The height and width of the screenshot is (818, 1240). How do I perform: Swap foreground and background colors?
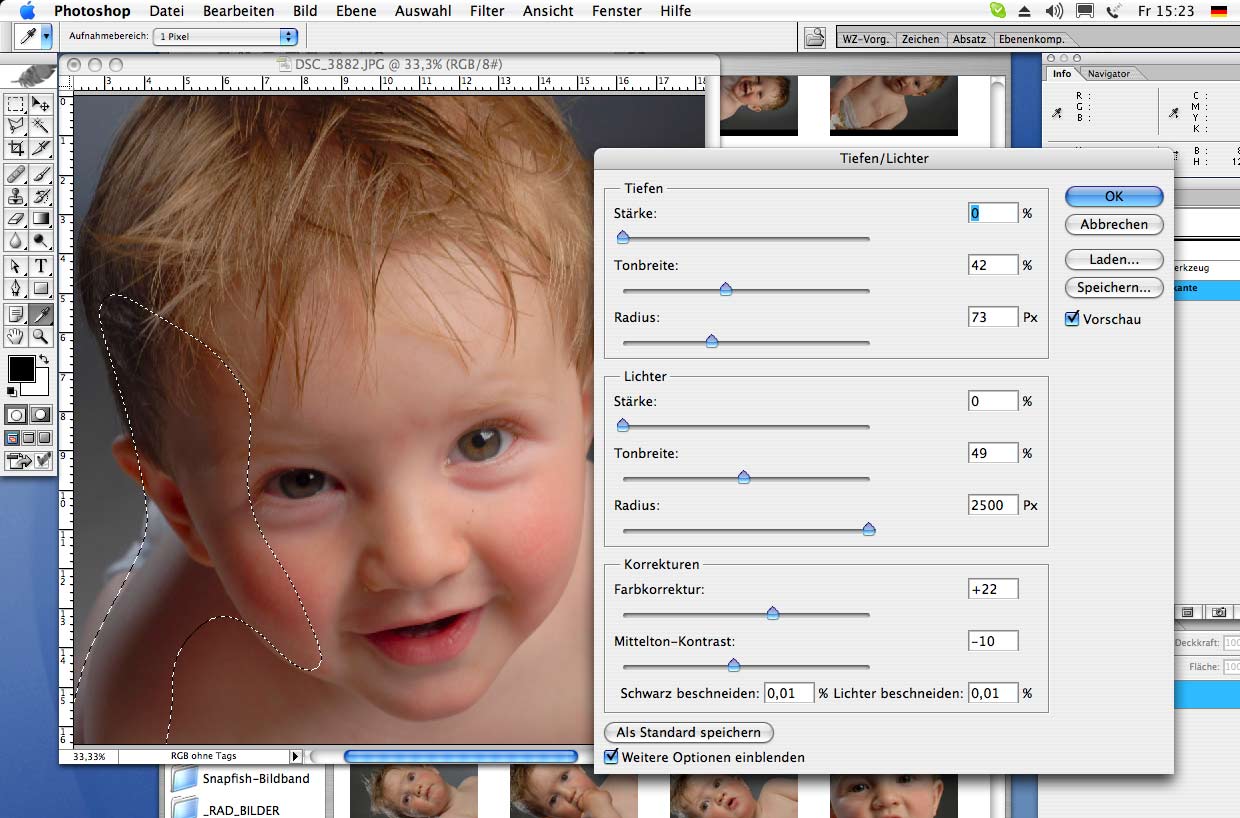pyautogui.click(x=44, y=359)
